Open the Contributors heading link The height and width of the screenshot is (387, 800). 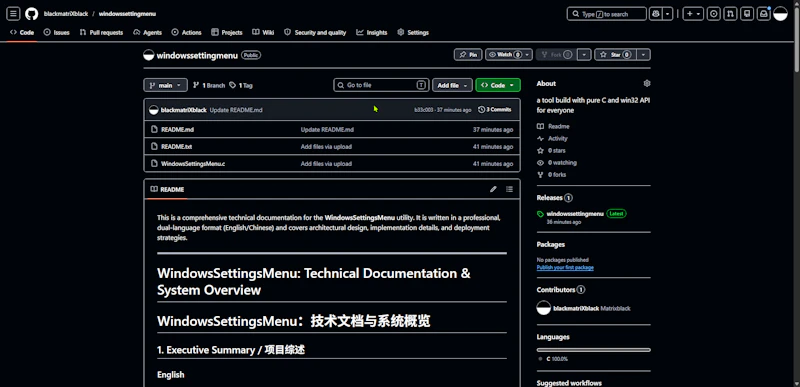[561, 290]
